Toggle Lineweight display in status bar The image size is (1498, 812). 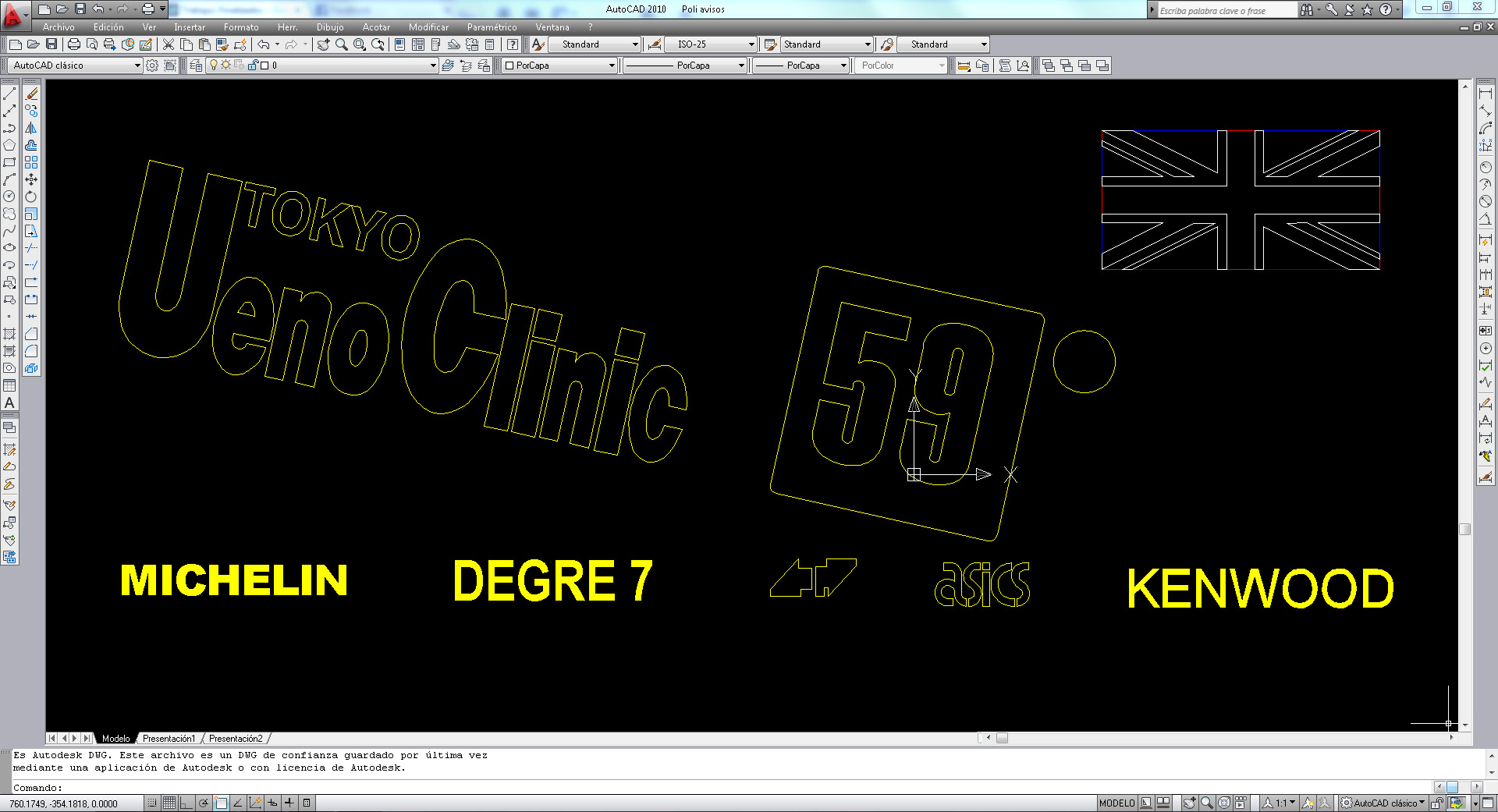289,803
